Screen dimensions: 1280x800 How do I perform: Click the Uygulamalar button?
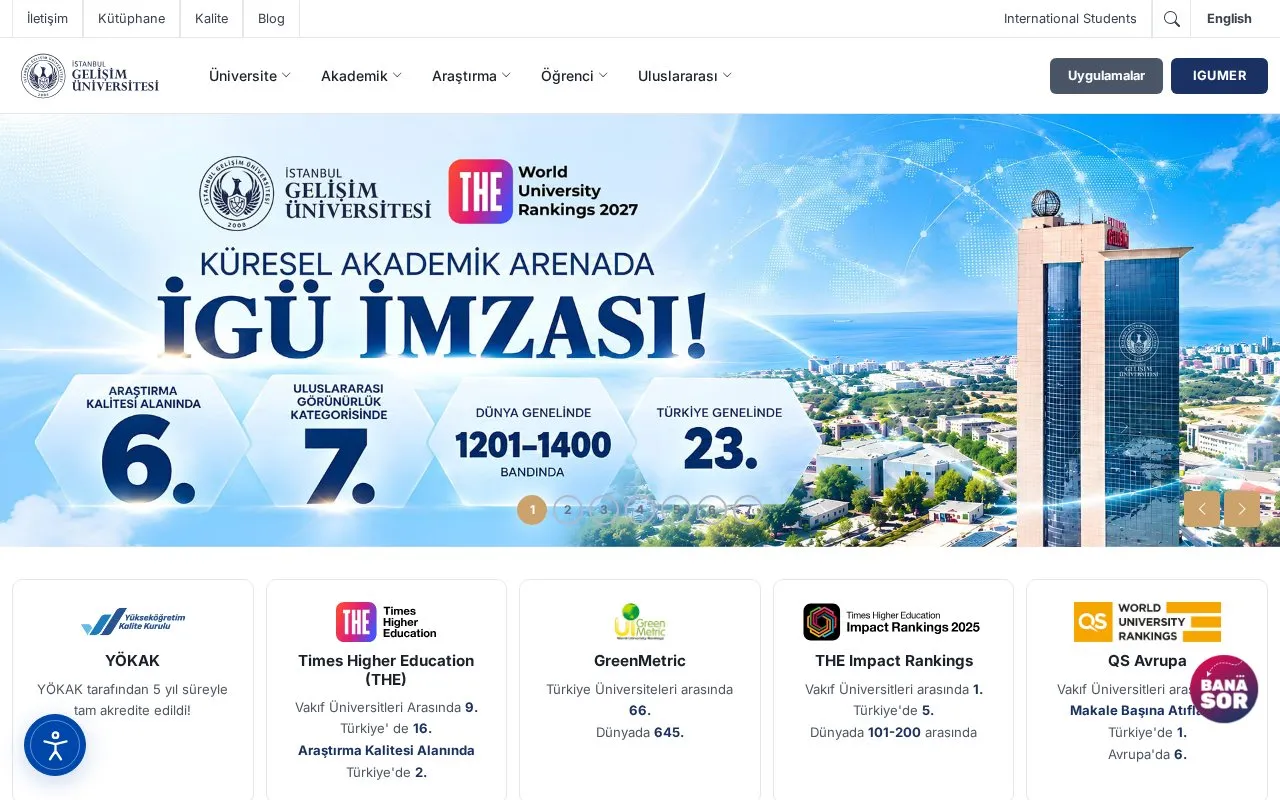(x=1106, y=76)
